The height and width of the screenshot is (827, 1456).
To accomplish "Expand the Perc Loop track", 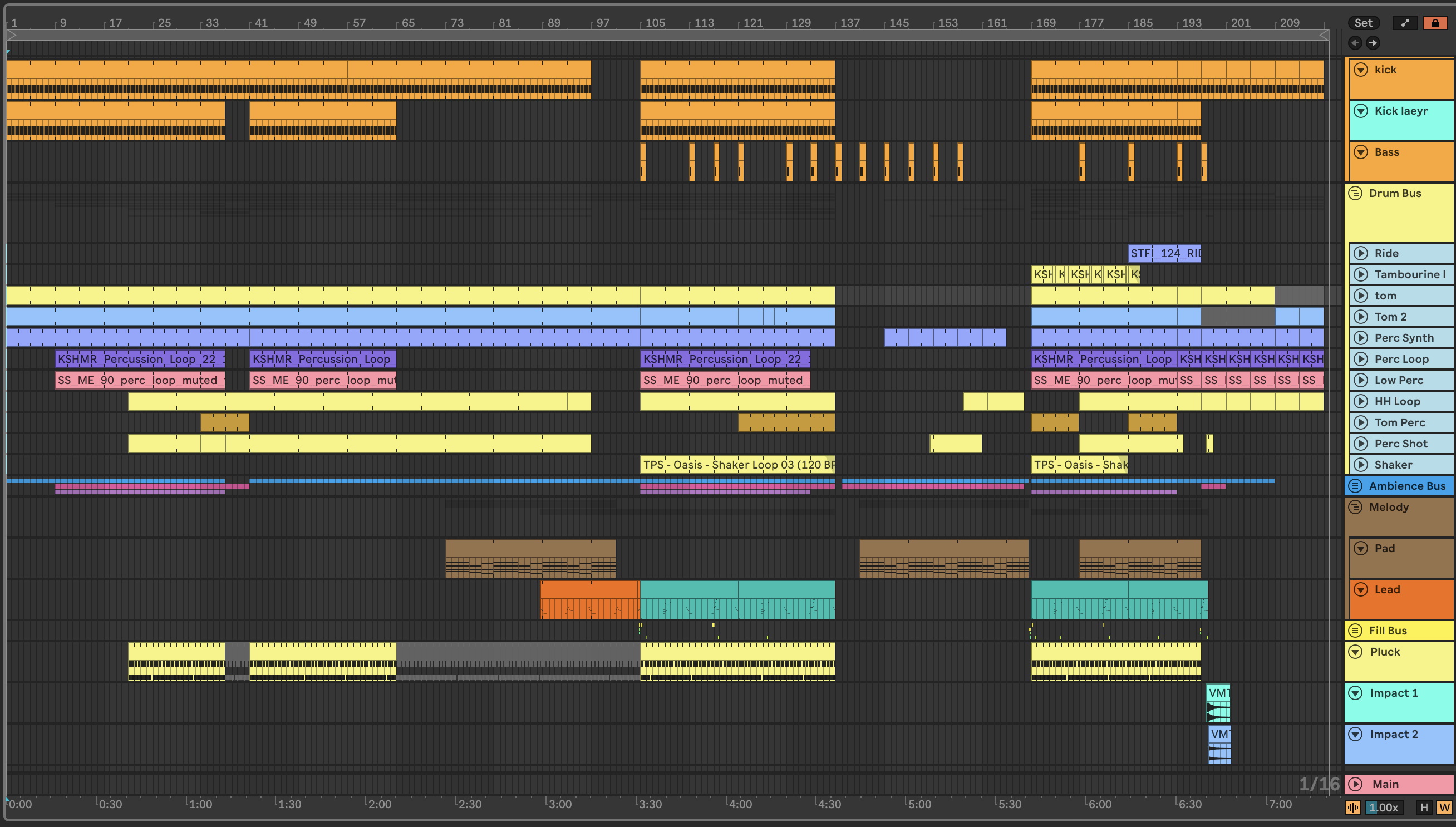I will click(x=1361, y=359).
